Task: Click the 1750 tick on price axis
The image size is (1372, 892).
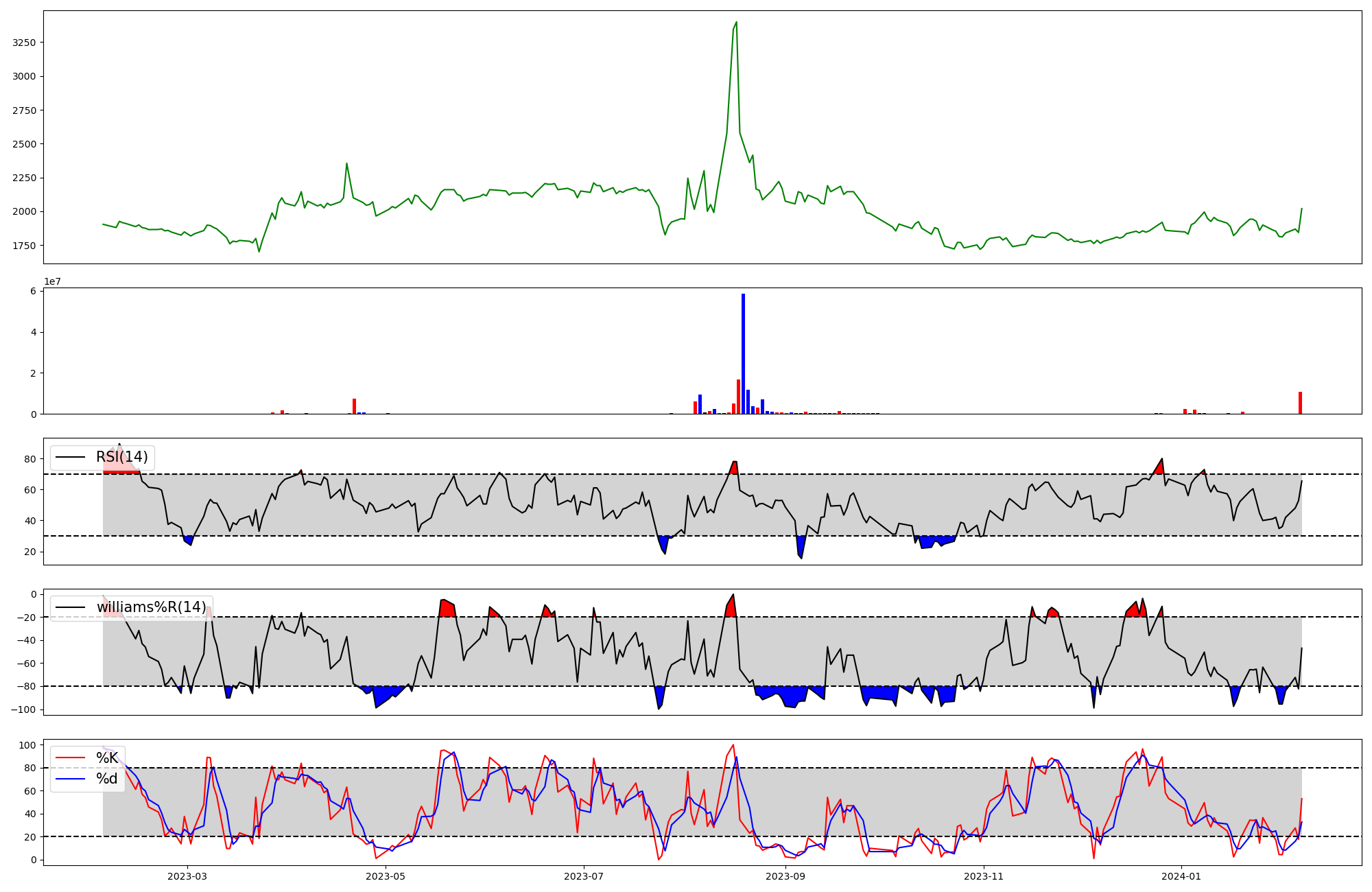Action: pos(24,246)
